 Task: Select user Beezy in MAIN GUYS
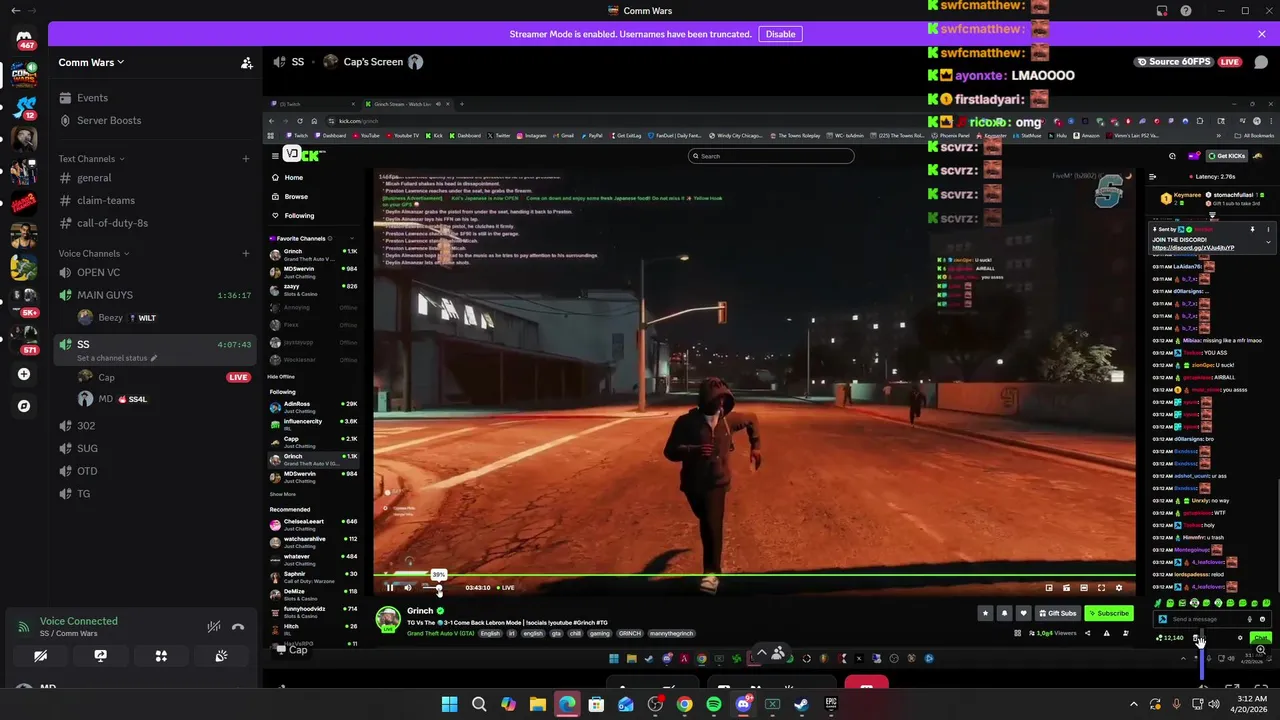[x=163, y=318]
